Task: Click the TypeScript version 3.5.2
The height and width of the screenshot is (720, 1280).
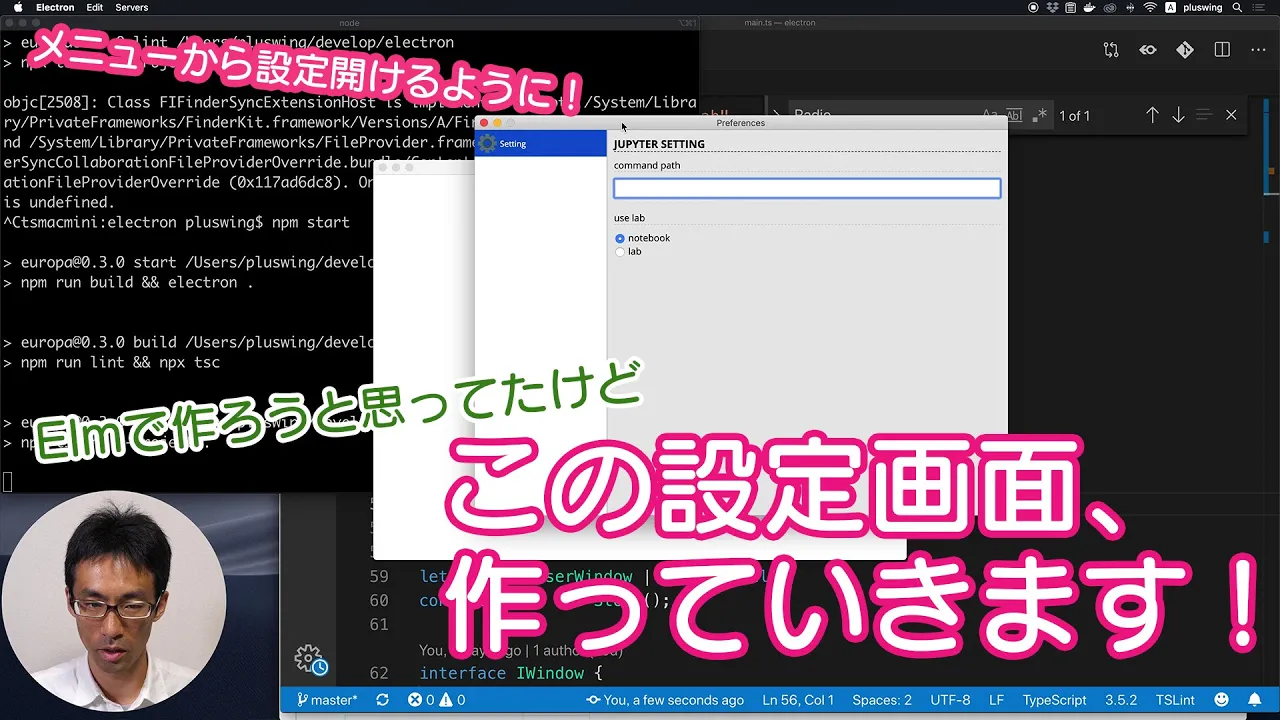Action: pos(1121,700)
